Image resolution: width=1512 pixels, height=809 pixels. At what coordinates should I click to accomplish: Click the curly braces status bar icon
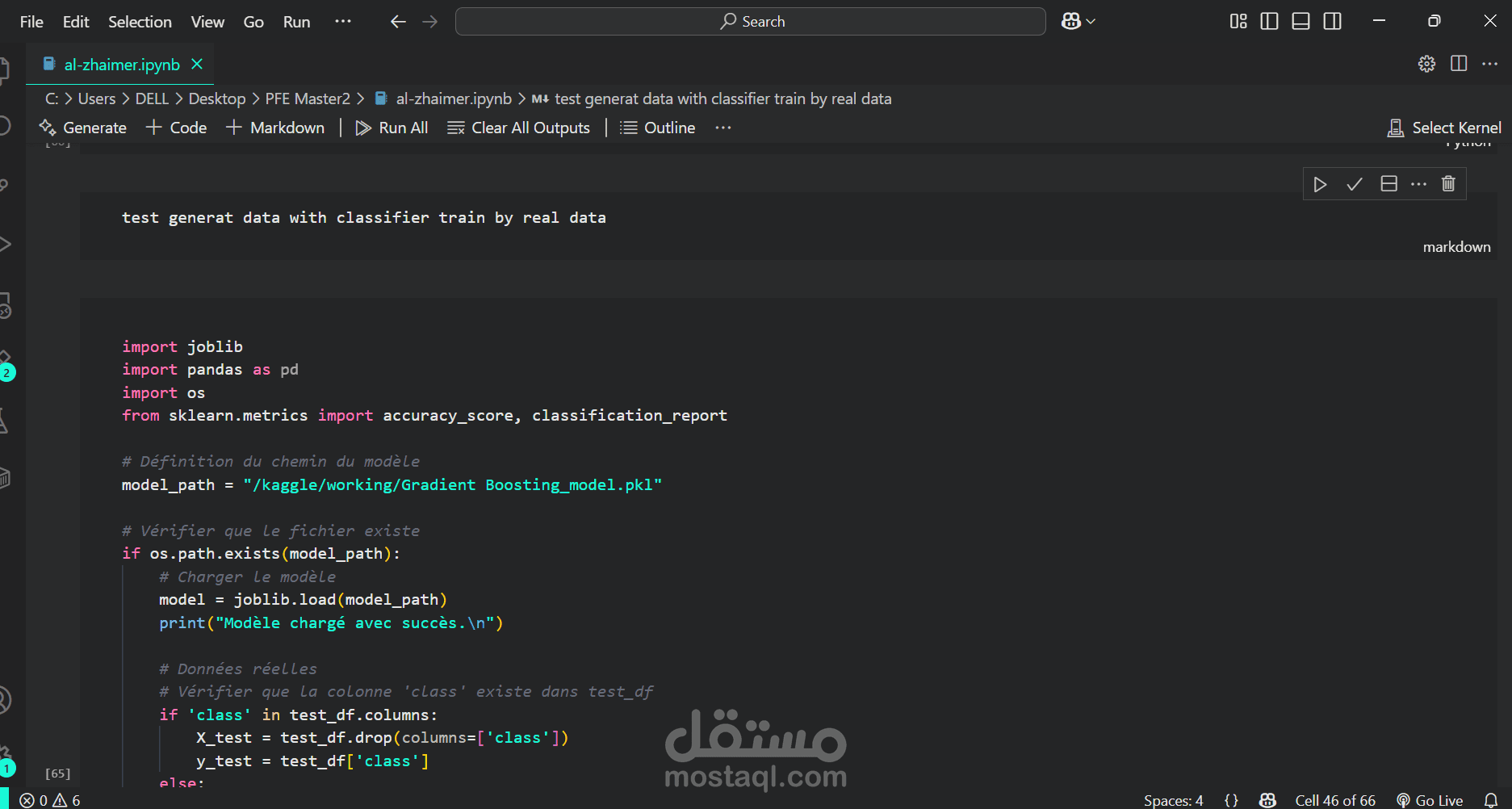point(1231,800)
